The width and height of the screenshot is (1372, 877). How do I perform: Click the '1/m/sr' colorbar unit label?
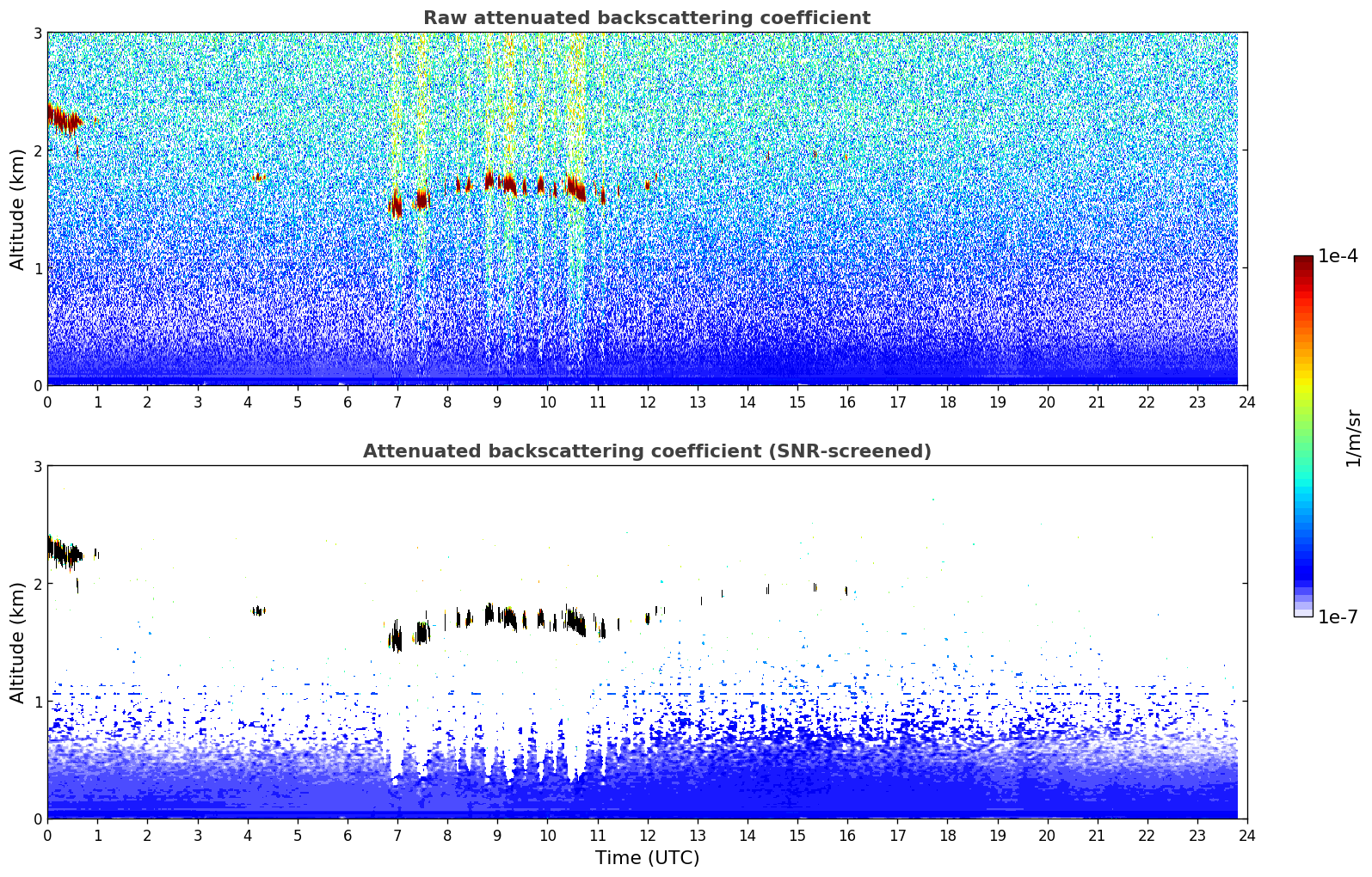coord(1354,438)
